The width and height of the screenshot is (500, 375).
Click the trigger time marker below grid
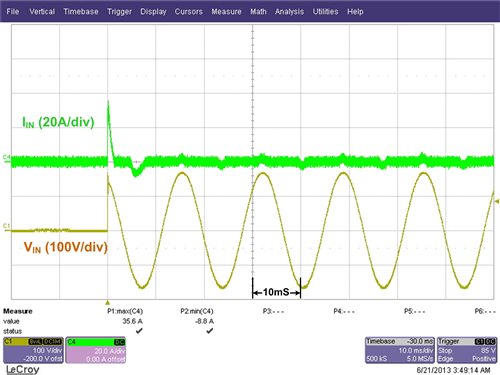107,302
